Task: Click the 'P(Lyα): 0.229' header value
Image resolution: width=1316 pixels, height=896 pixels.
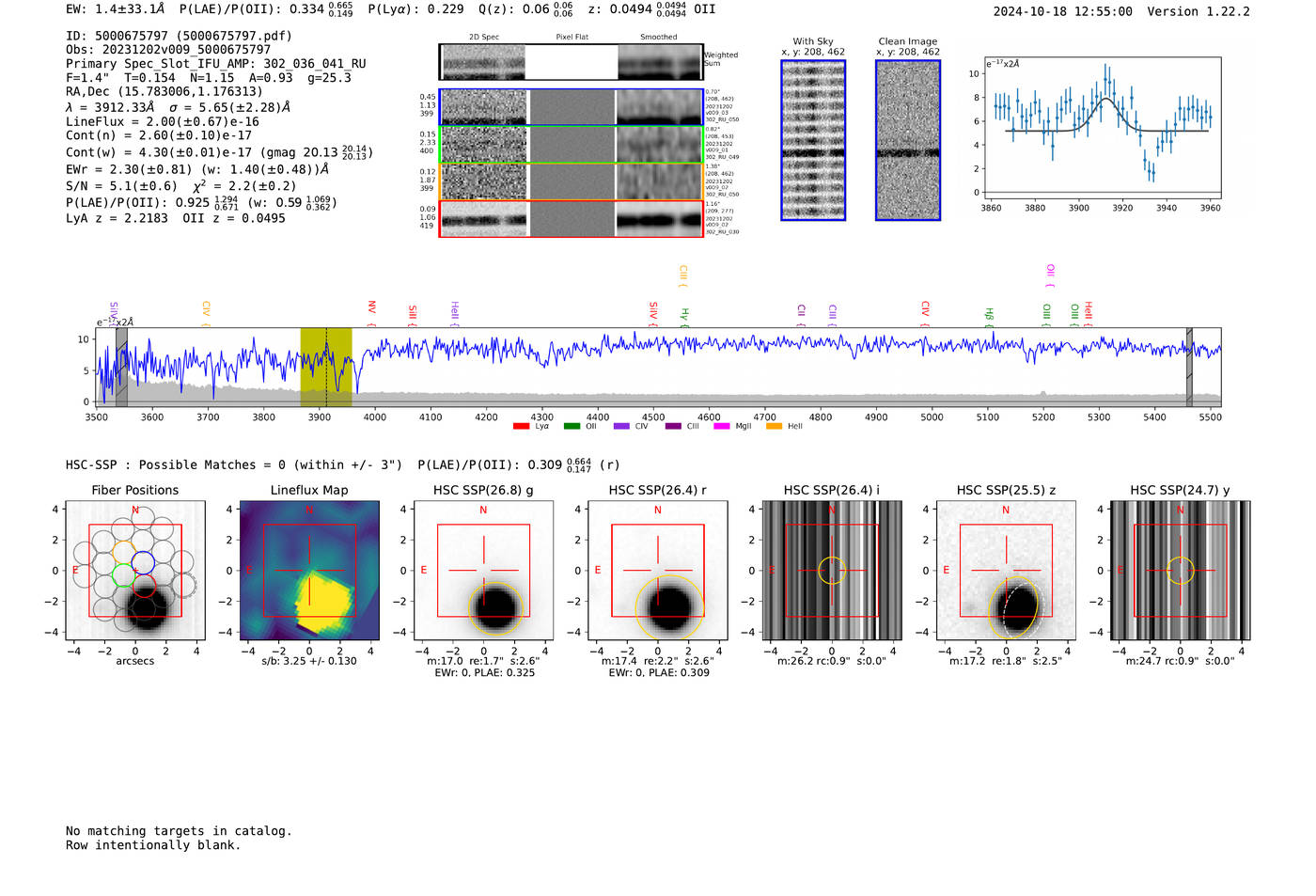Action: (415, 9)
